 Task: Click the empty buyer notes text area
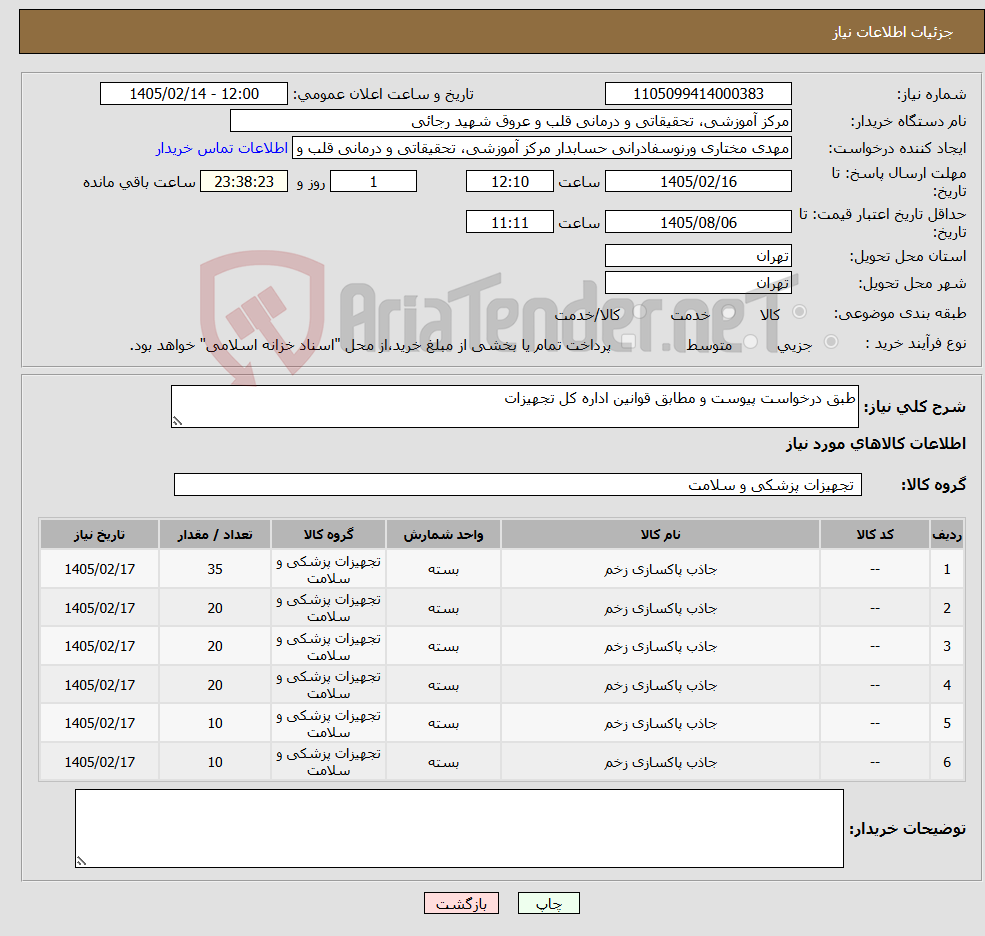point(459,829)
